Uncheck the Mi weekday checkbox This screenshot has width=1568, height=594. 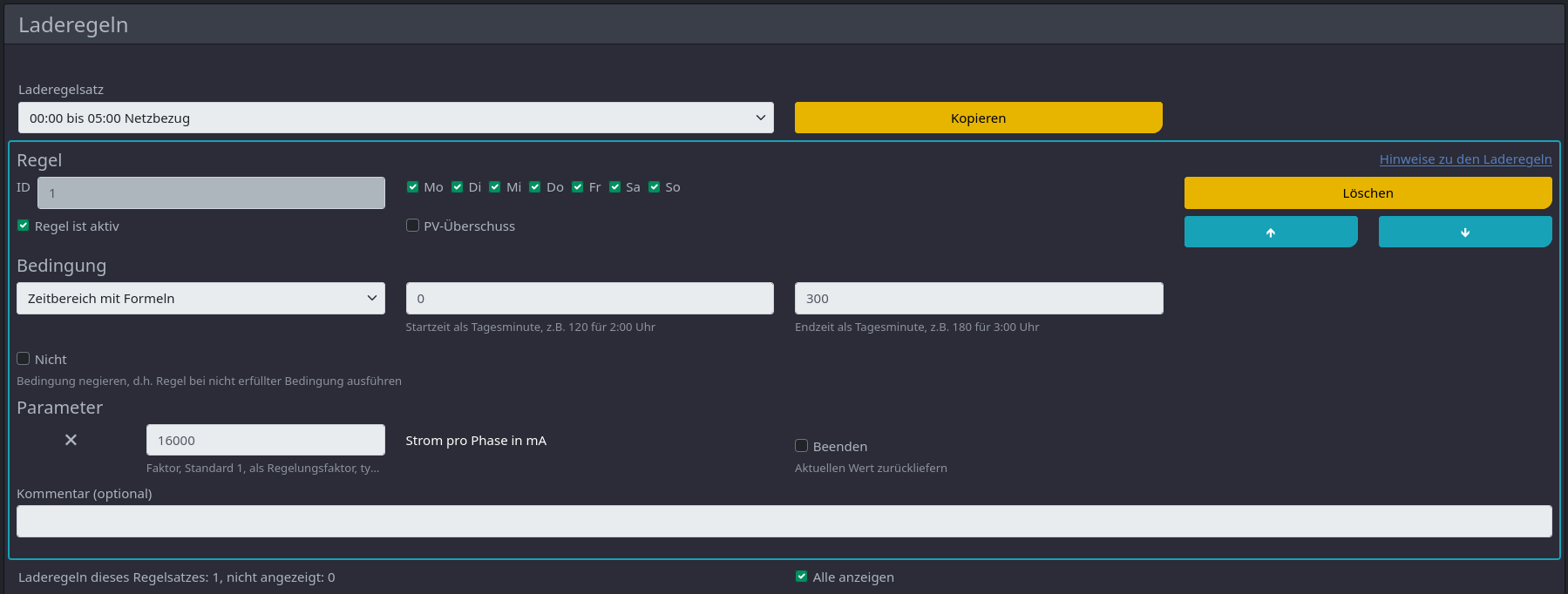(x=495, y=187)
